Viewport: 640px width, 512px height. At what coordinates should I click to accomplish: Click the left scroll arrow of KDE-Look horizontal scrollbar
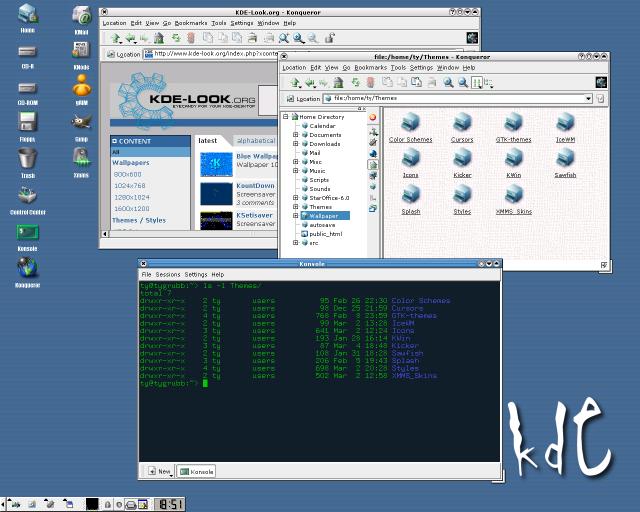[105, 234]
